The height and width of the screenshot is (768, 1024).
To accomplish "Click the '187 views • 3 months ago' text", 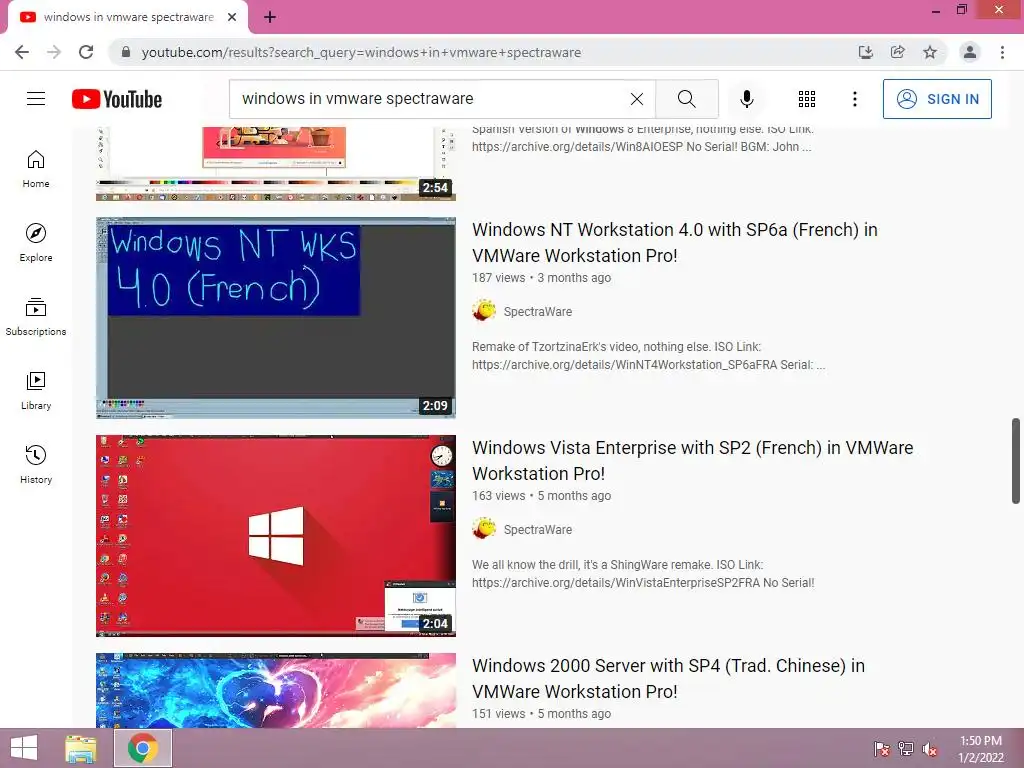I will 541,278.
